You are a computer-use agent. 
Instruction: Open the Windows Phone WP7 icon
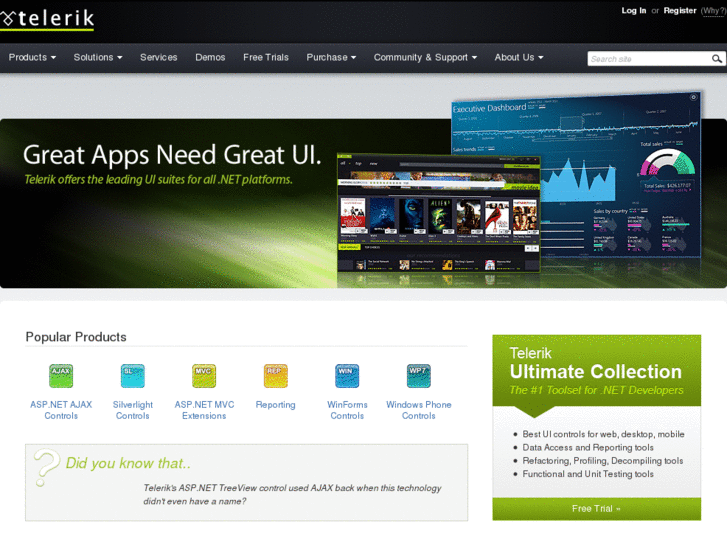click(419, 376)
